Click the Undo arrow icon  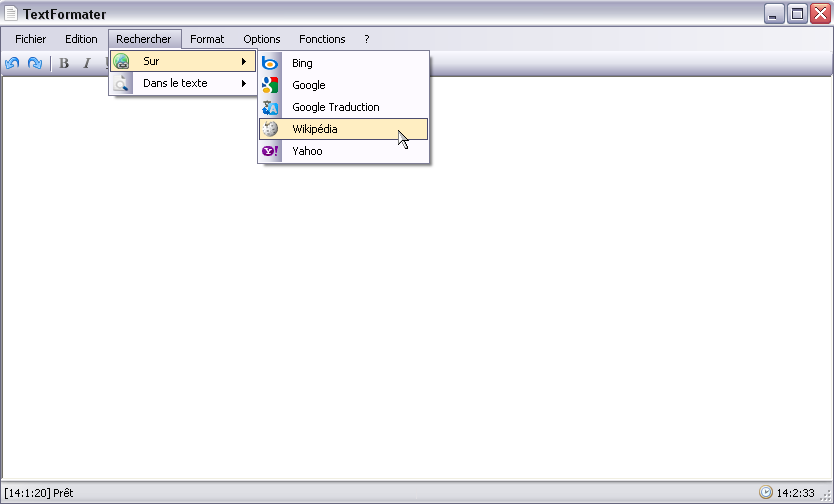[x=12, y=63]
